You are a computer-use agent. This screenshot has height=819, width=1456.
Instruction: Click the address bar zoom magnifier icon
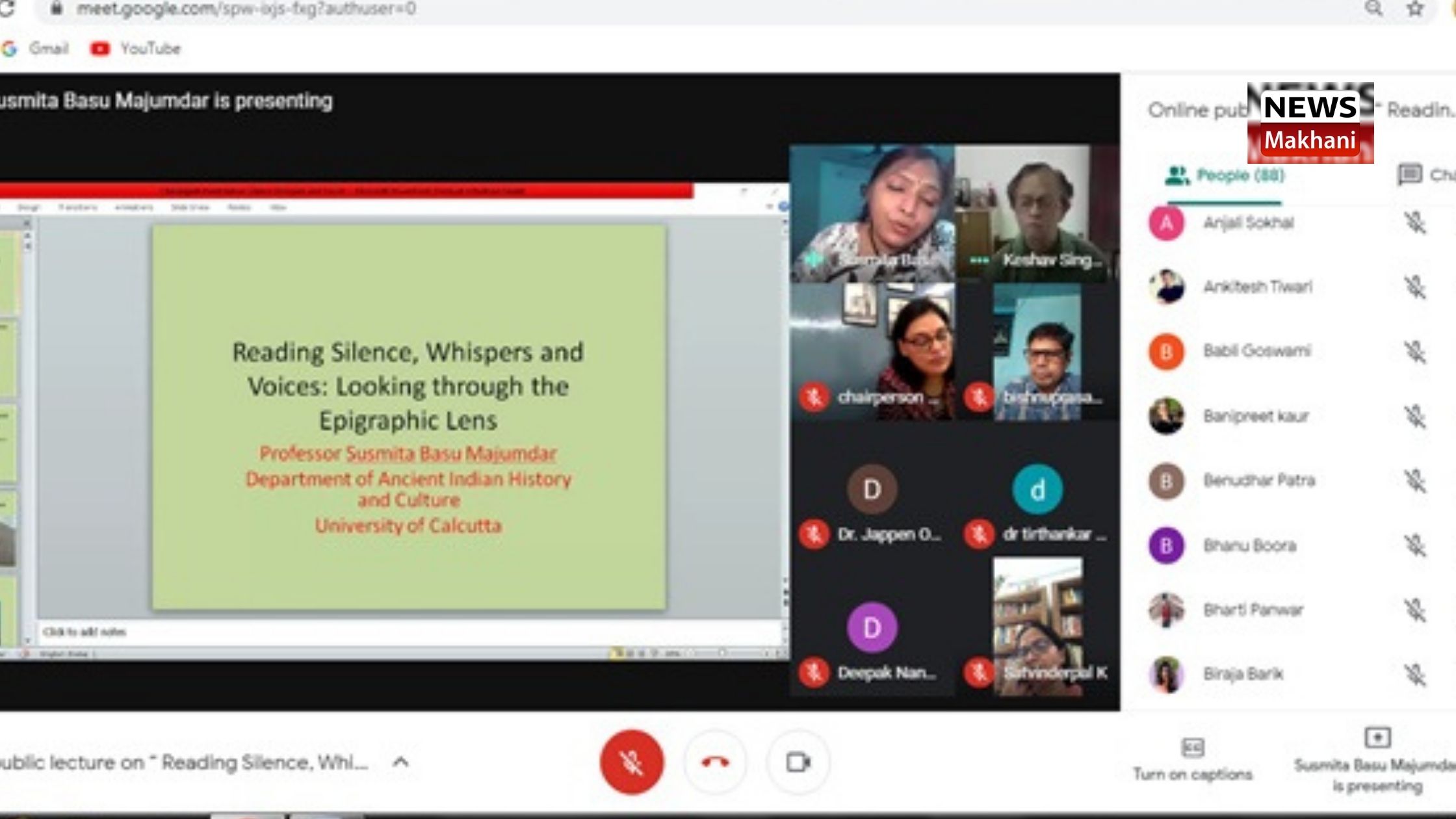pyautogui.click(x=1373, y=8)
